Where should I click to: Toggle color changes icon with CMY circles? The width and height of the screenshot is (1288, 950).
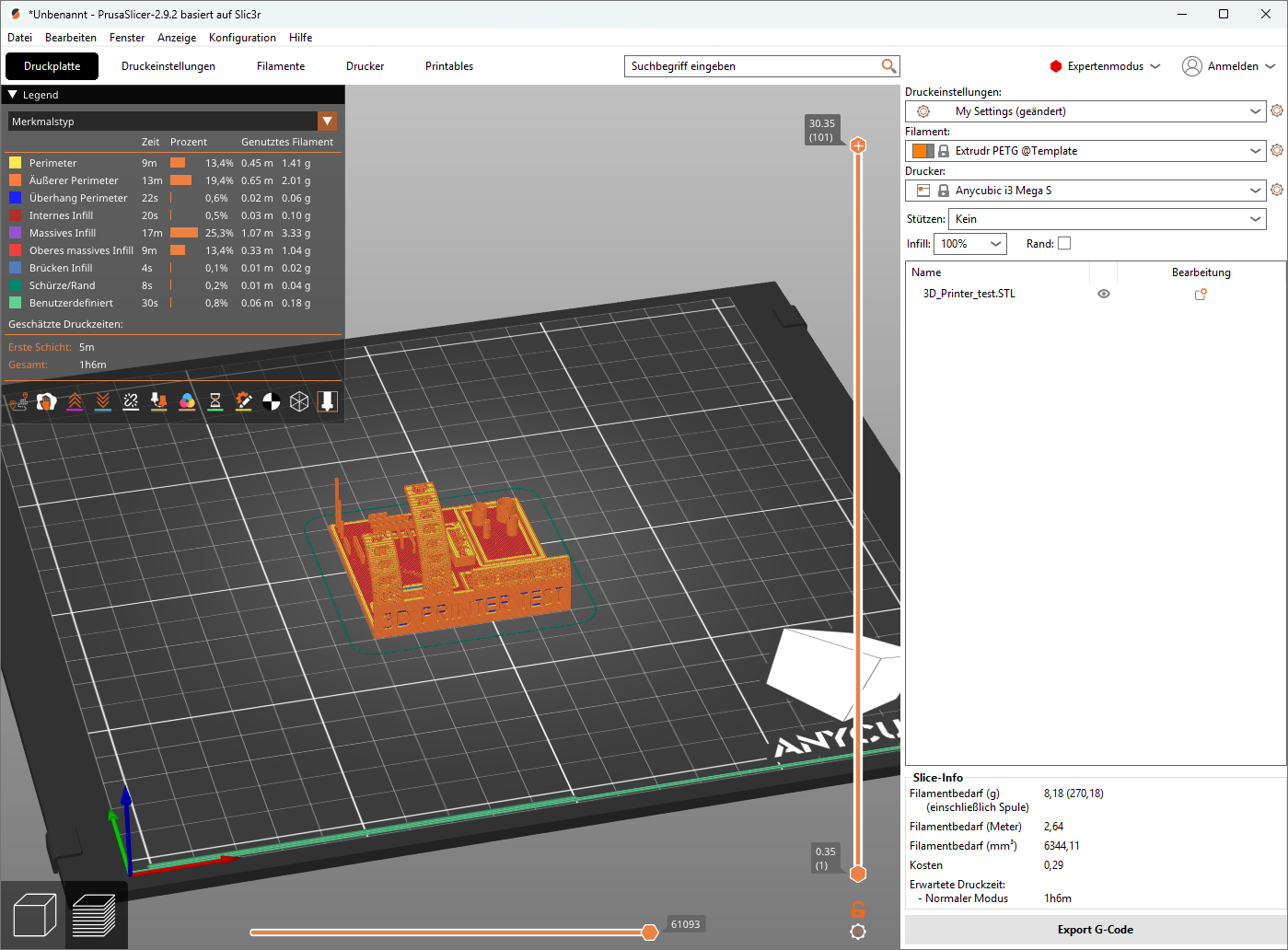coord(187,401)
